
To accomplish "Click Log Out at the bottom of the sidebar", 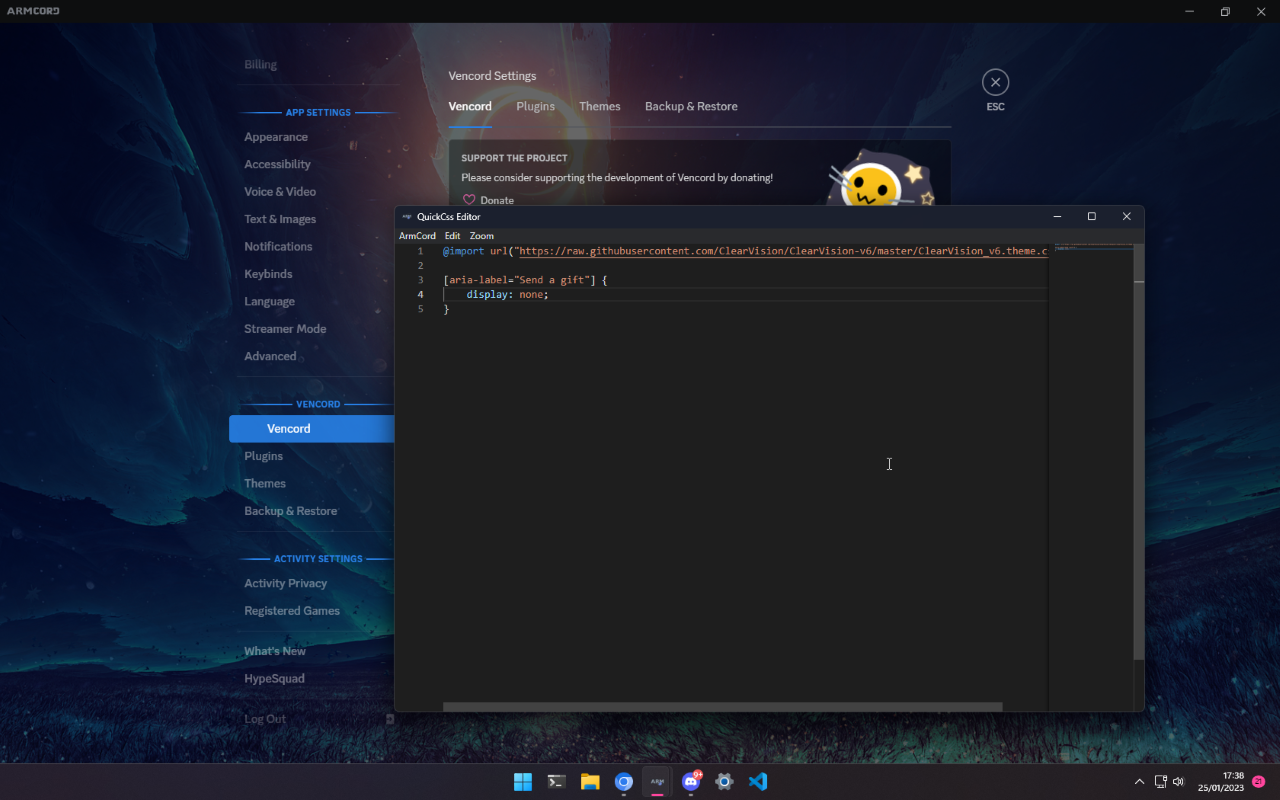I will pyautogui.click(x=264, y=718).
